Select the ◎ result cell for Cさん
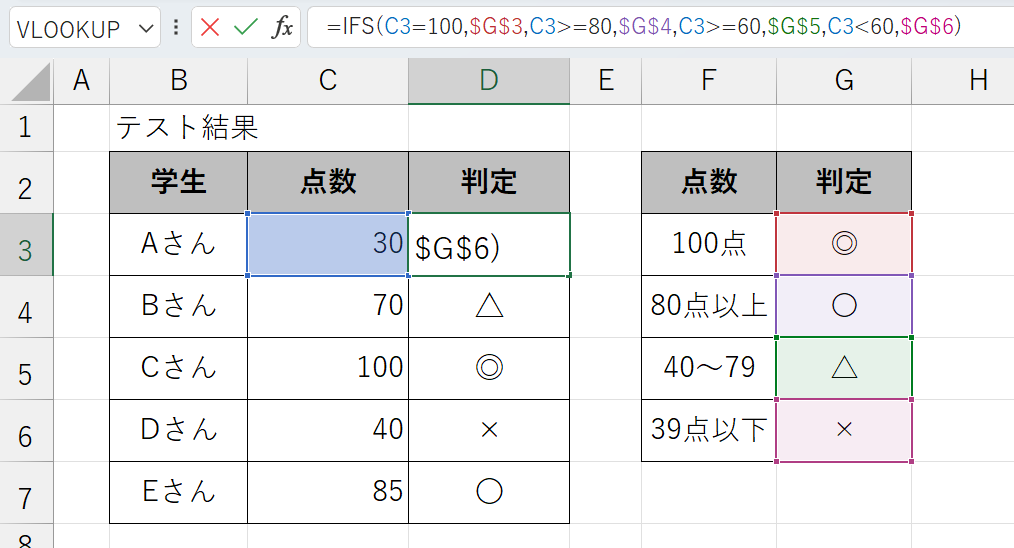1014x548 pixels. tap(489, 369)
